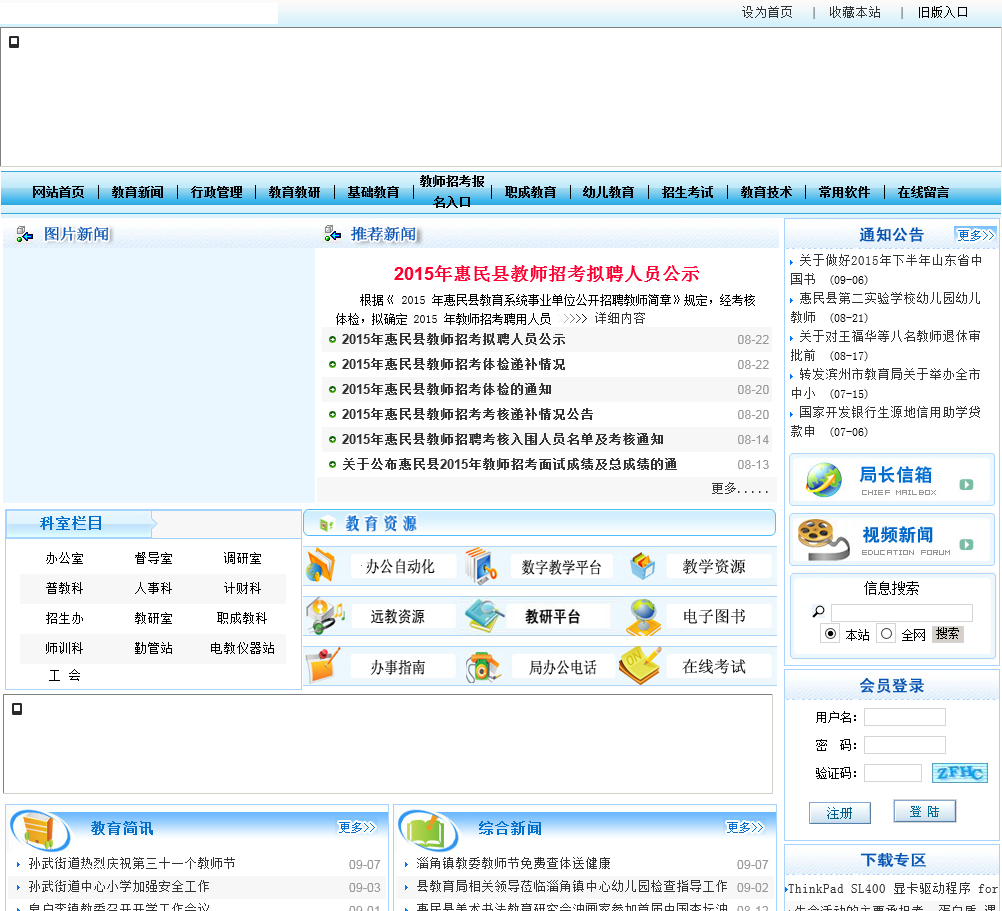
Task: Open the 常用软件 nav item
Action: point(844,192)
